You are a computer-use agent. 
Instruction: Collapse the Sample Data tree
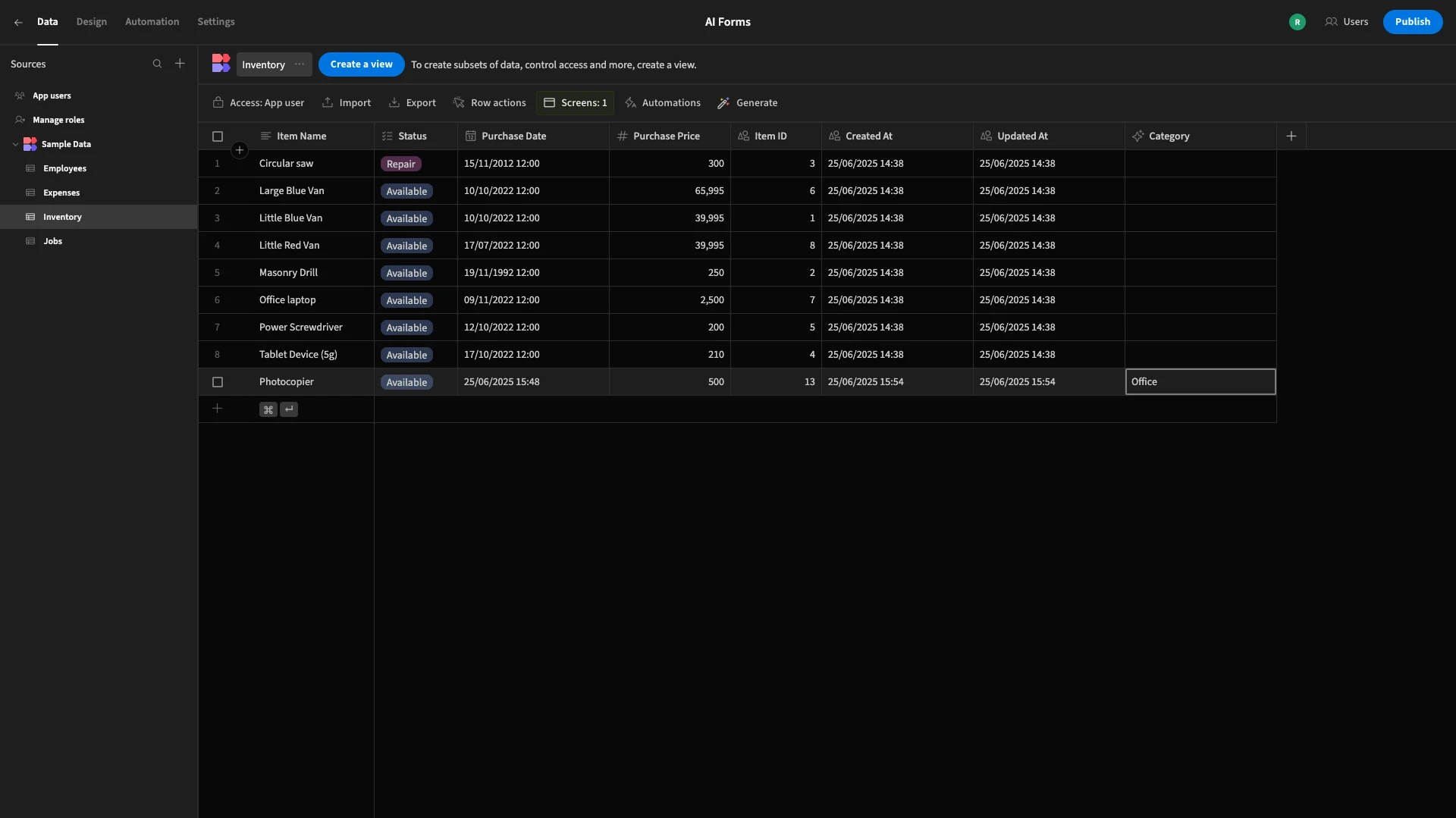coord(15,144)
